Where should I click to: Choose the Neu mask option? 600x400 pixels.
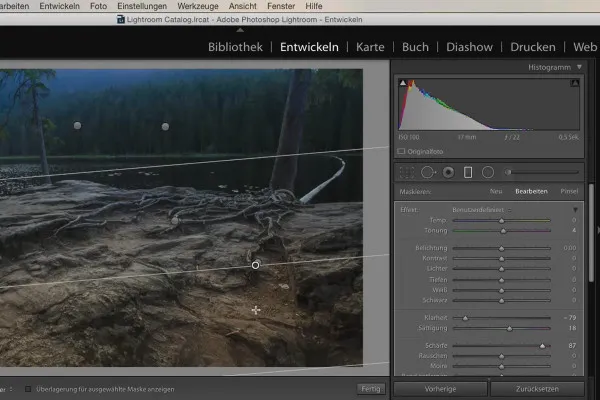pyautogui.click(x=496, y=191)
